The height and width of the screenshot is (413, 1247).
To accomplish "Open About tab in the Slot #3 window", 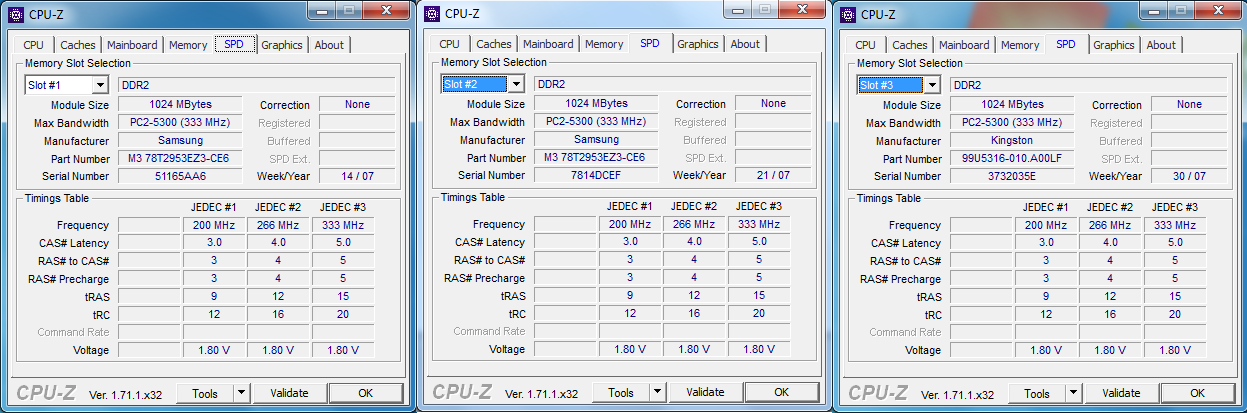I will pyautogui.click(x=1161, y=45).
